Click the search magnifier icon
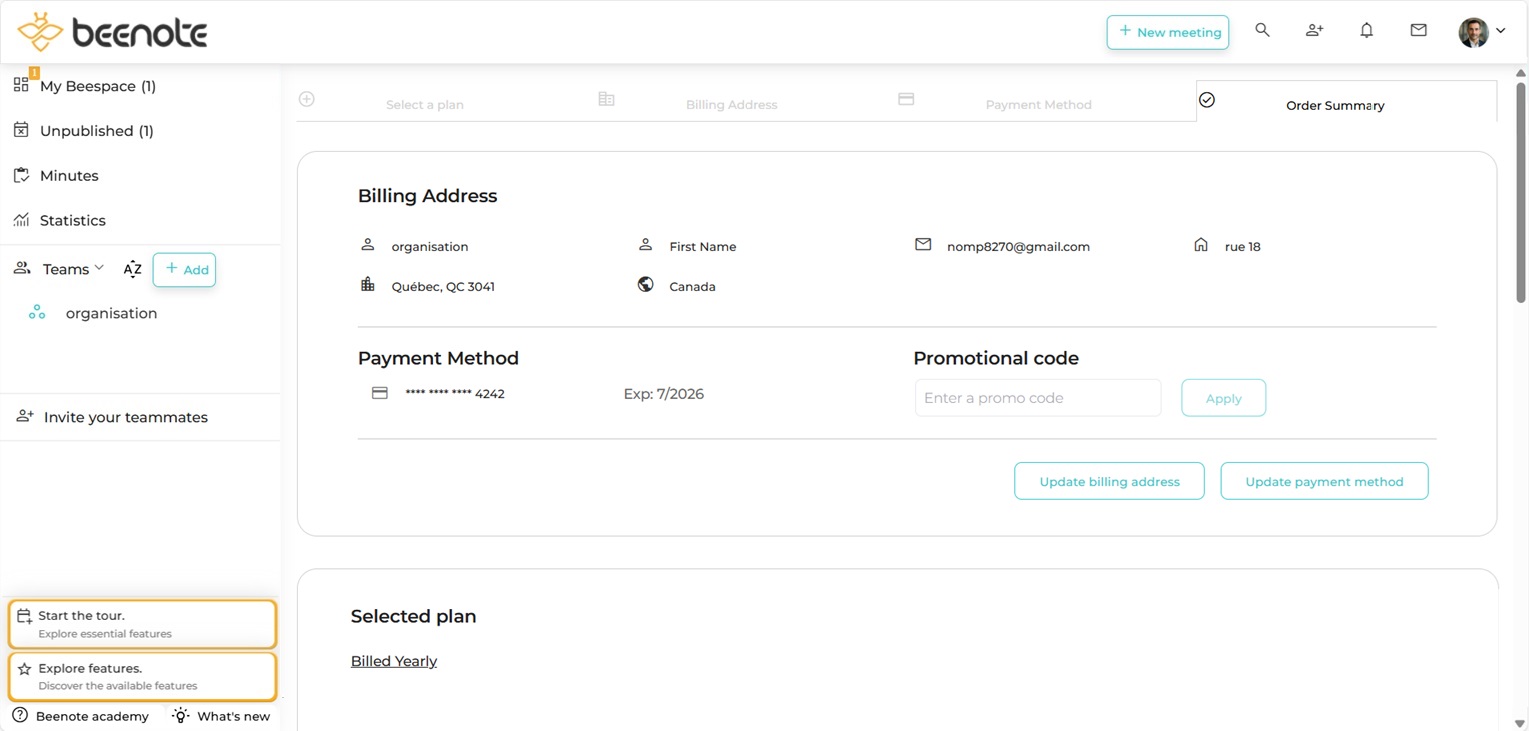Image resolution: width=1529 pixels, height=731 pixels. point(1262,31)
